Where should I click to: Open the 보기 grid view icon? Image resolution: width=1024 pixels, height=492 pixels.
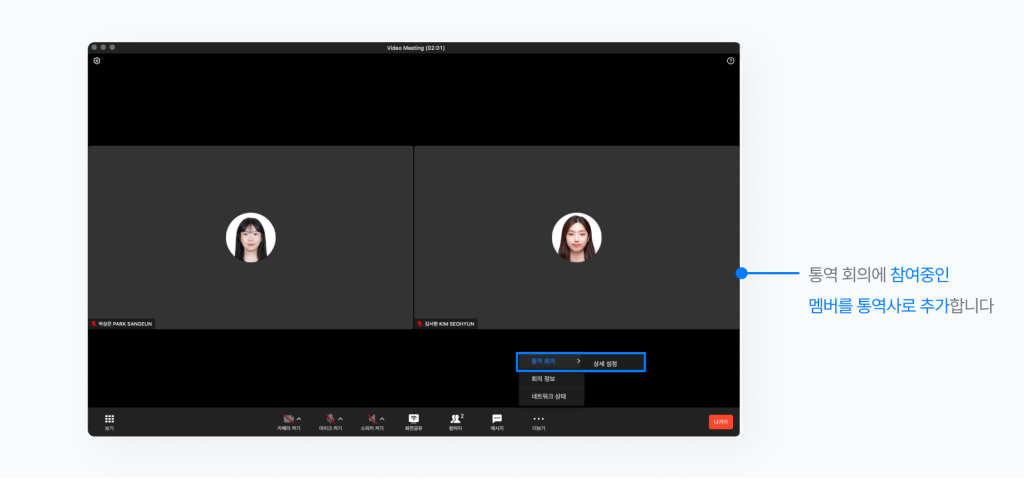pyautogui.click(x=109, y=420)
